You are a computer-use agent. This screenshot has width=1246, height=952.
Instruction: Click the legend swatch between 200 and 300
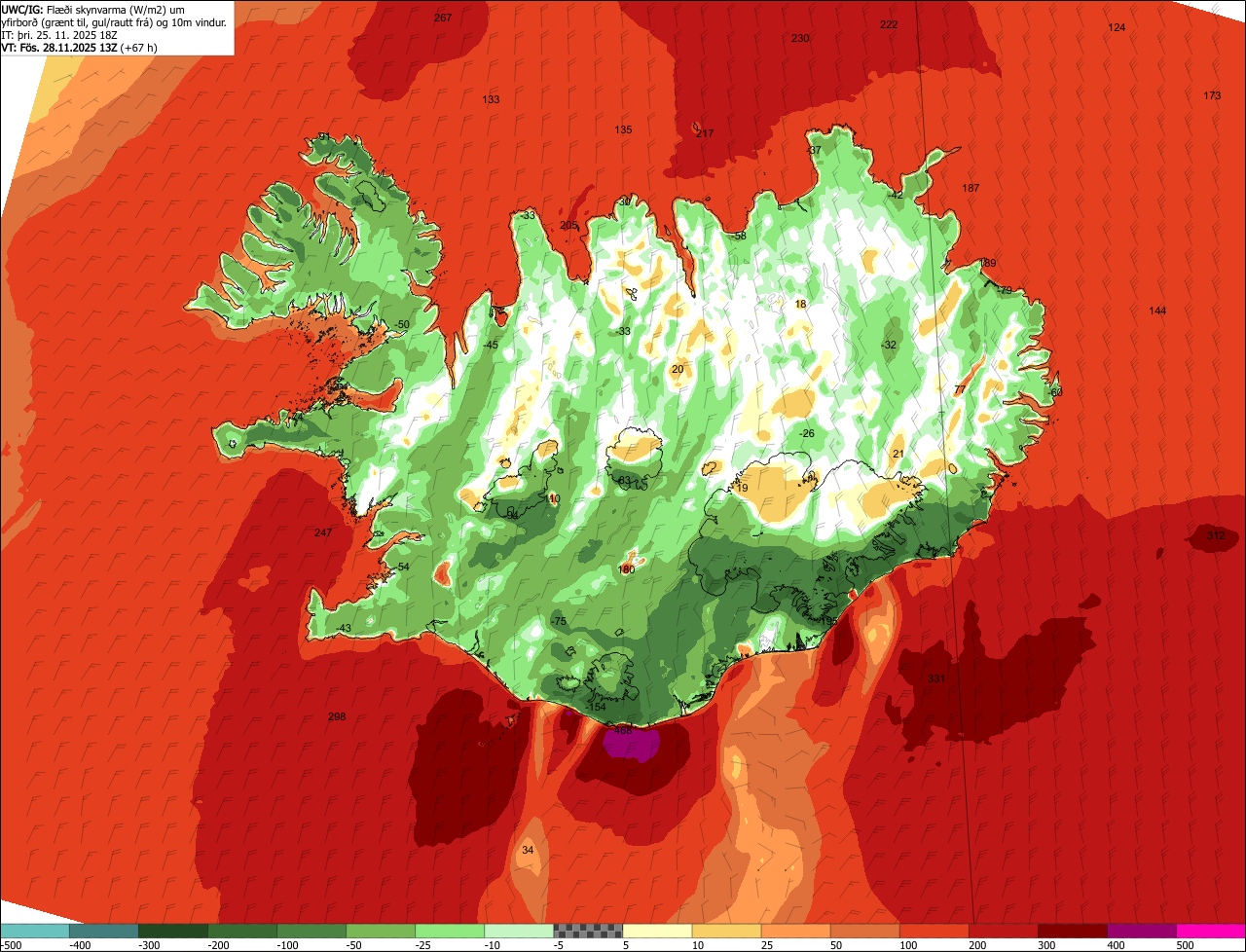1003,931
